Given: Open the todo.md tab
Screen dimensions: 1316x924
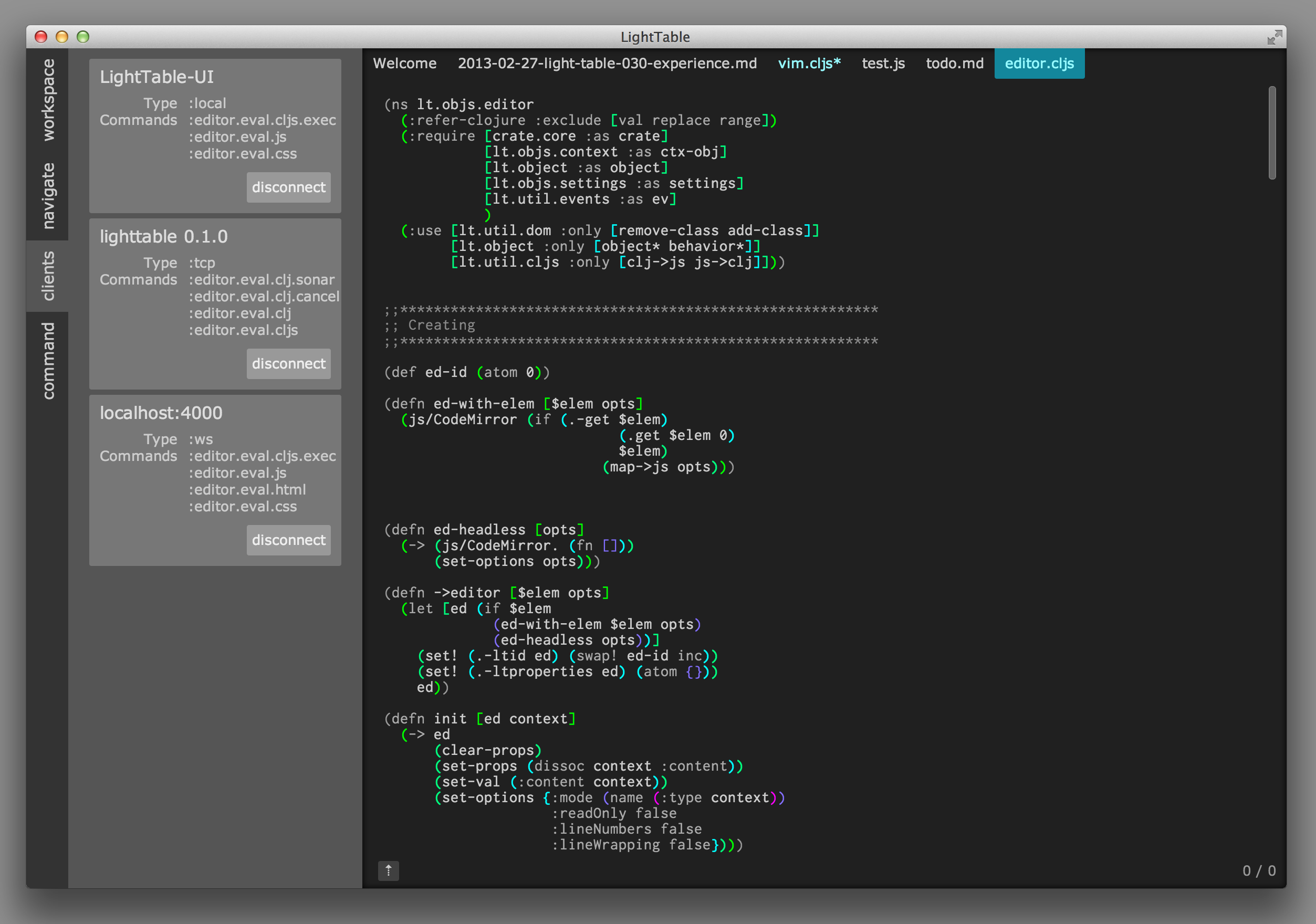Looking at the screenshot, I should click(x=954, y=64).
